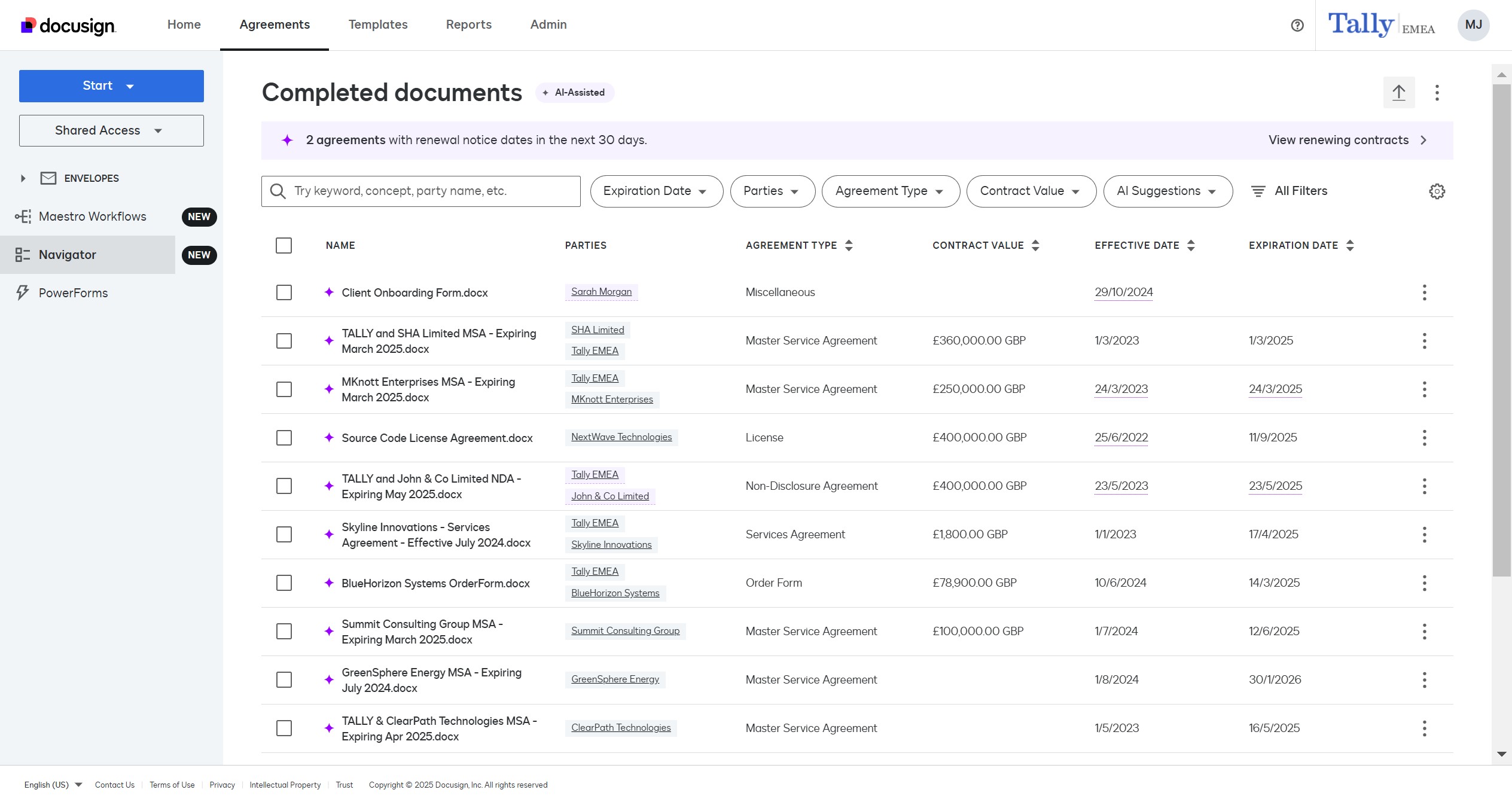Select BlueHorizon Systems OrderForm checkbox

point(283,583)
